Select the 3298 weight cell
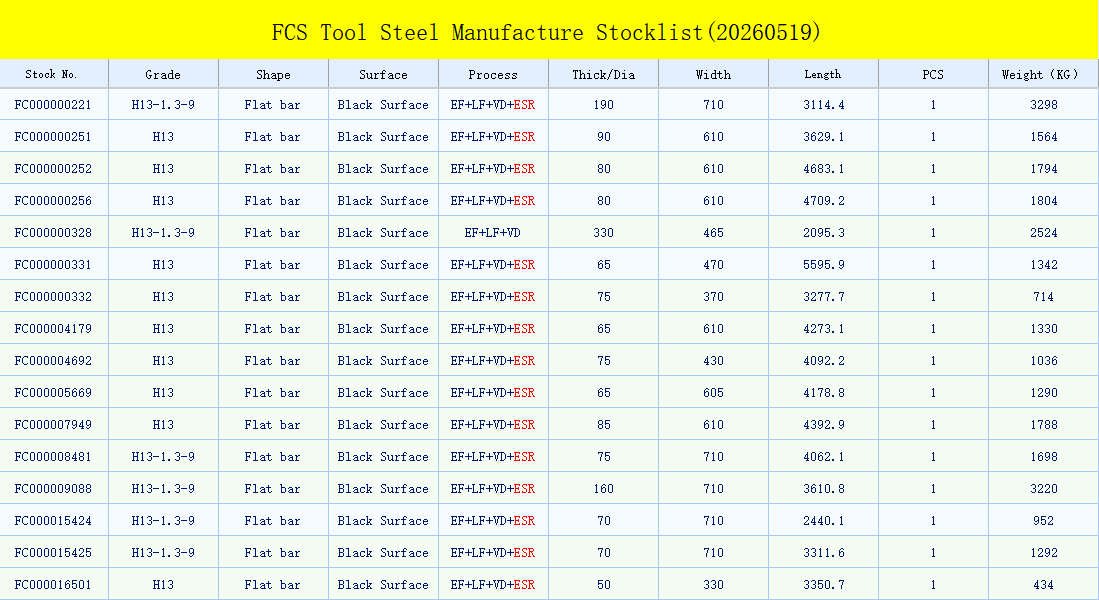 pyautogui.click(x=1044, y=105)
